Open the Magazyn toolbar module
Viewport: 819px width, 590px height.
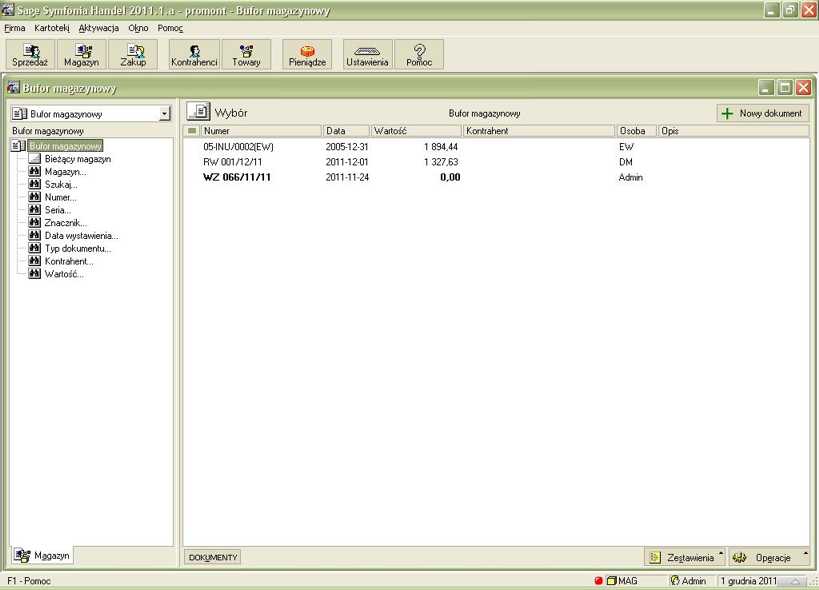[81, 54]
